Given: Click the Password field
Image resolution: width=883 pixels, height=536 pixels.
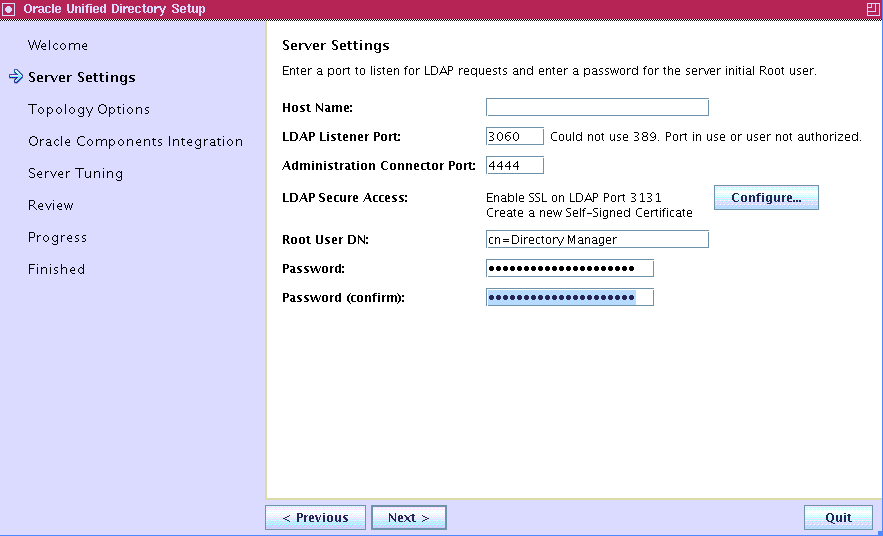Looking at the screenshot, I should [570, 269].
